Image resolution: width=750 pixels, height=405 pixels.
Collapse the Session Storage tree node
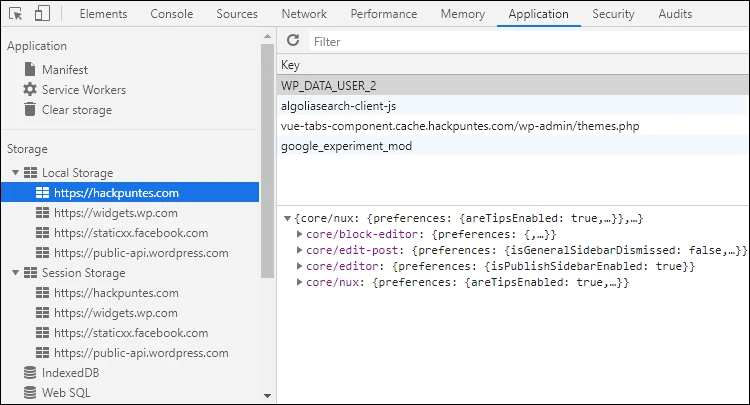tap(15, 273)
